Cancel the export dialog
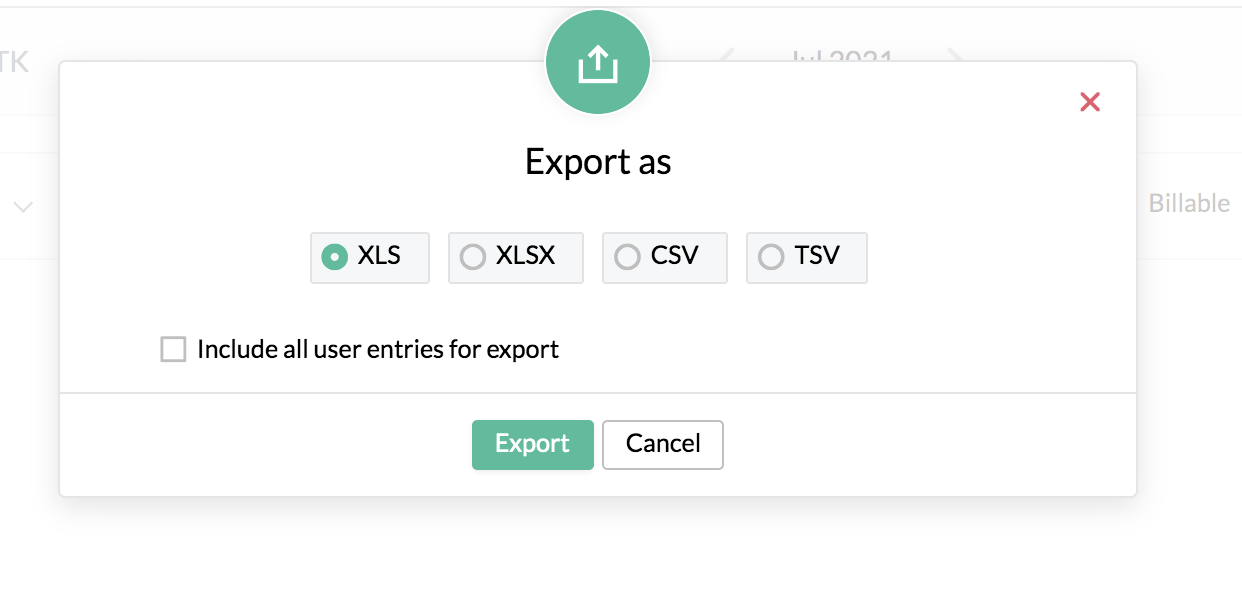 [663, 444]
